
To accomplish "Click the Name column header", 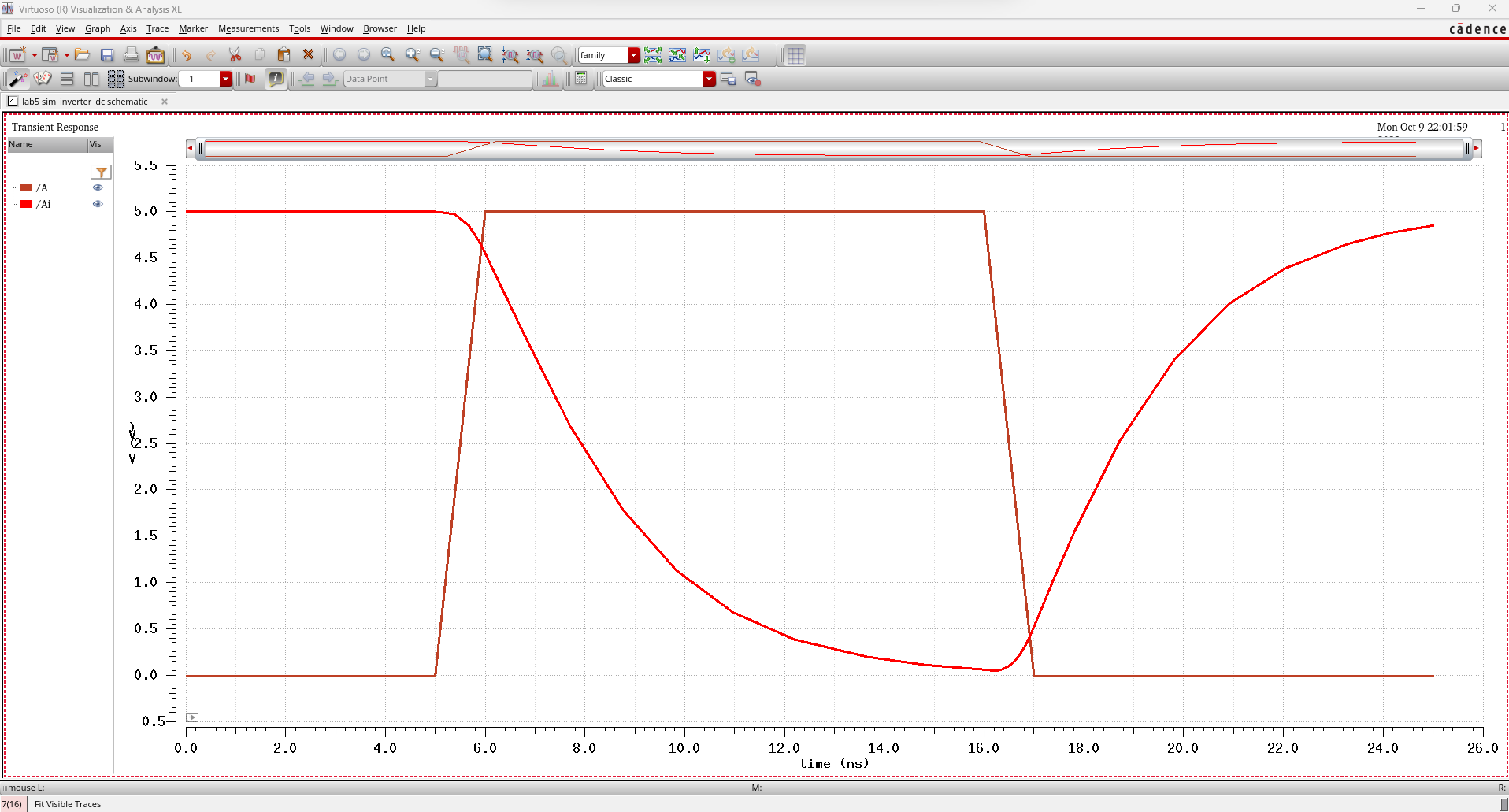I will click(47, 145).
